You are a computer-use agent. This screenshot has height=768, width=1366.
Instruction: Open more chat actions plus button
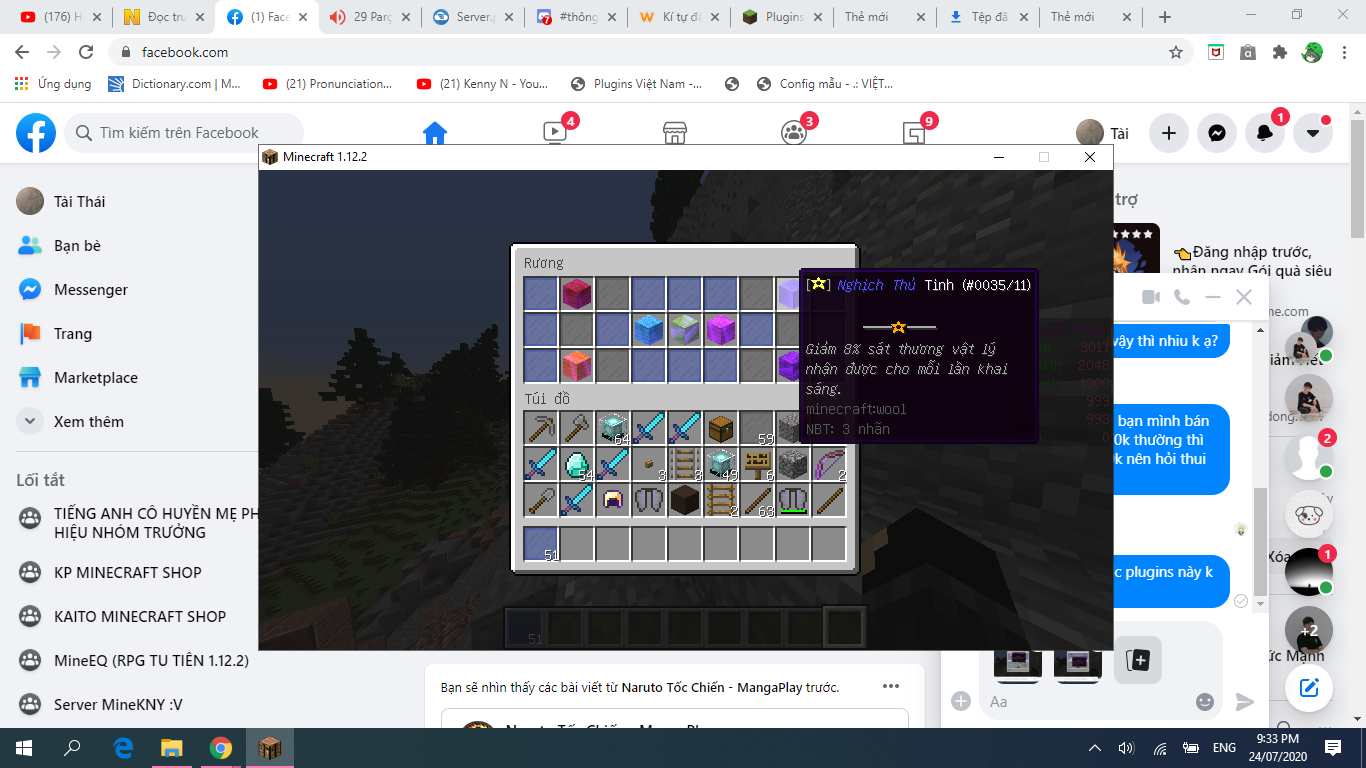[x=961, y=702]
